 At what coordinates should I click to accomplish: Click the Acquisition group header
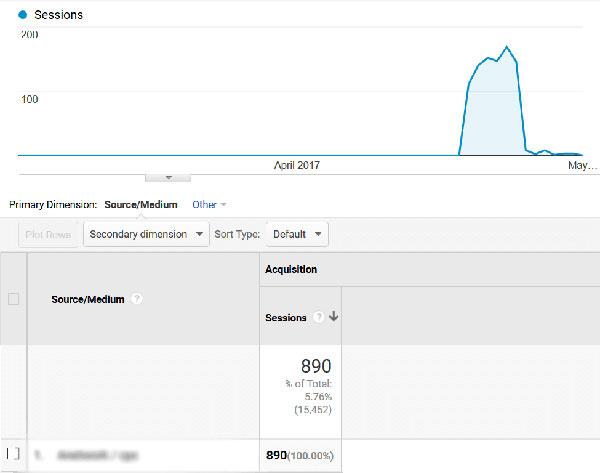click(291, 269)
